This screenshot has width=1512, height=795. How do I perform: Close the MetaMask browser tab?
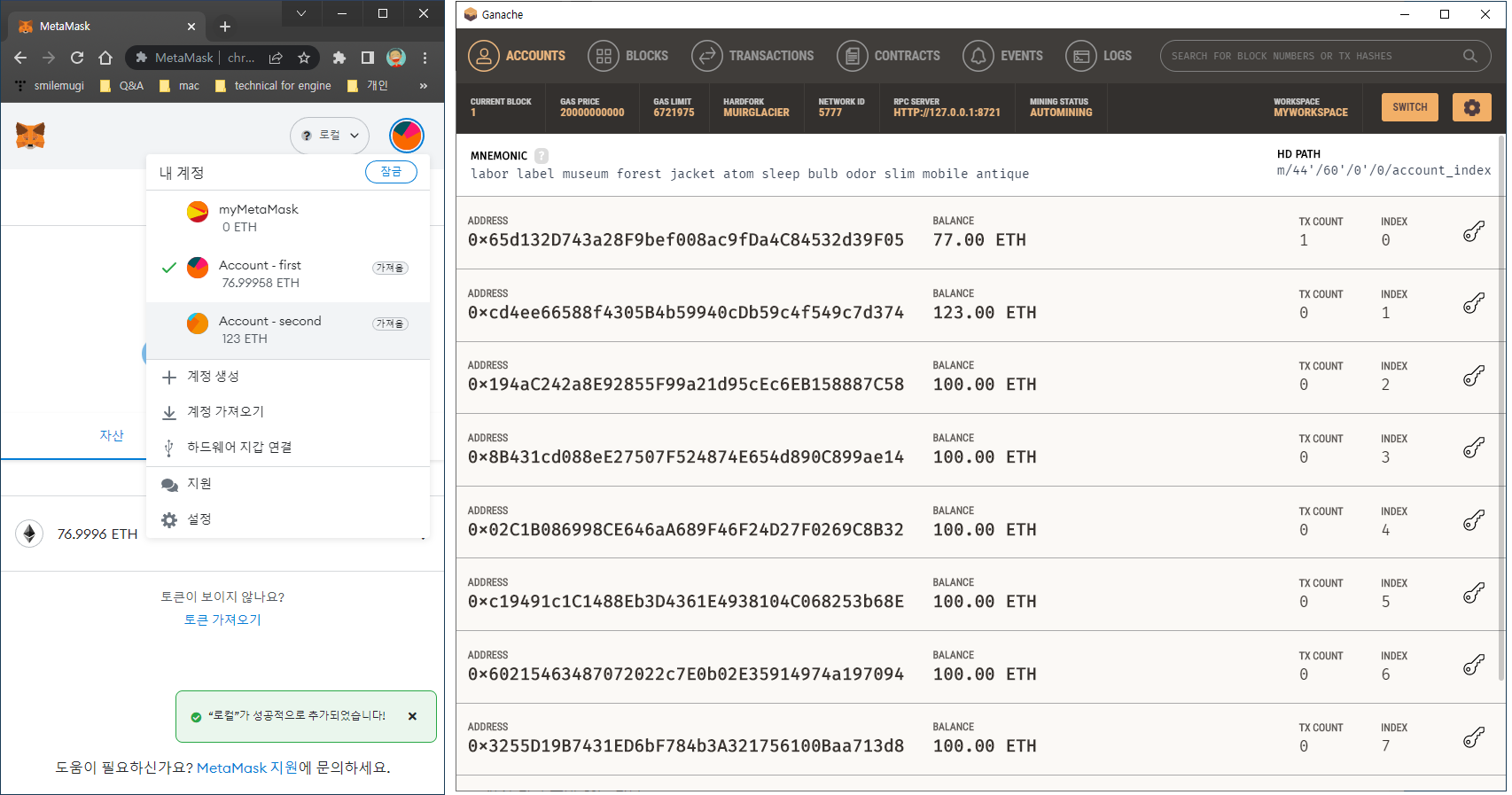(191, 27)
